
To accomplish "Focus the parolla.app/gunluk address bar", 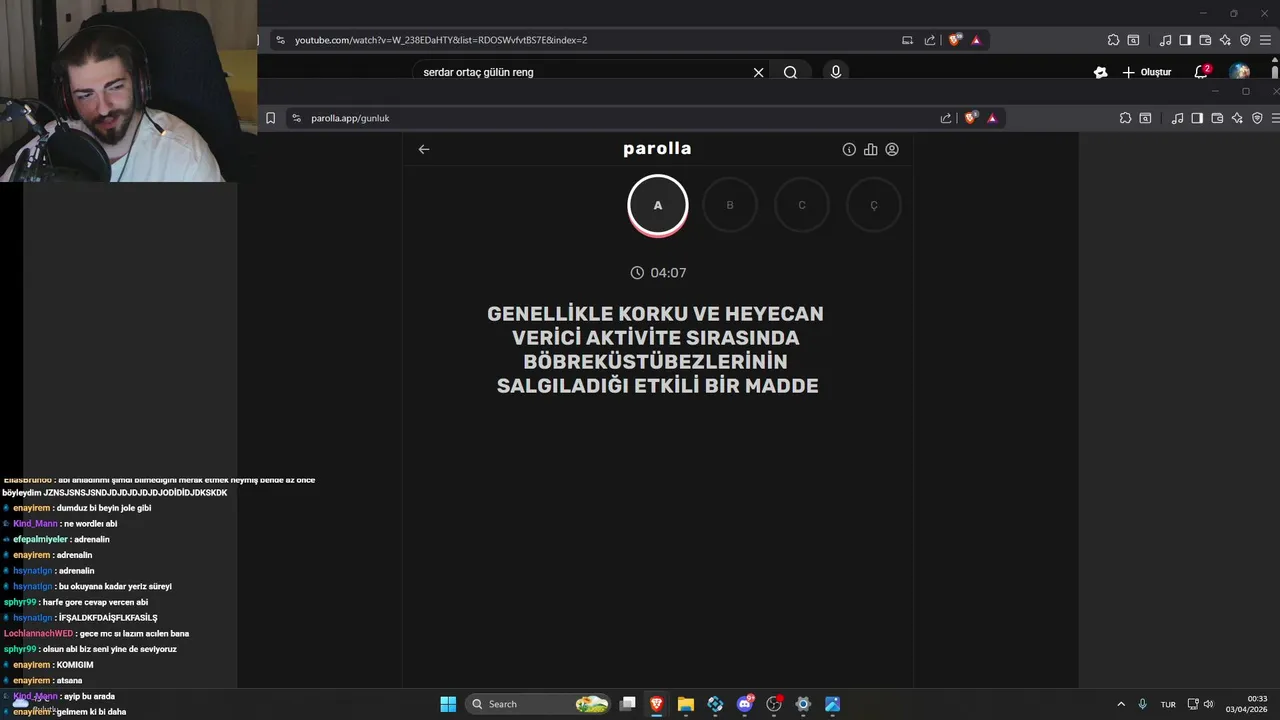I will (x=622, y=118).
